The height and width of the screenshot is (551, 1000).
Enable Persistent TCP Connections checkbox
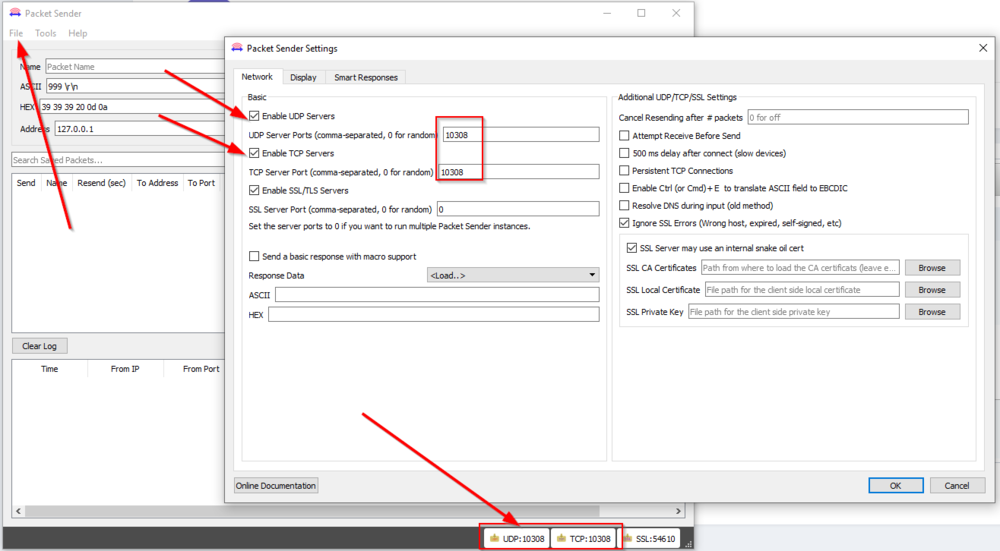[x=624, y=170]
